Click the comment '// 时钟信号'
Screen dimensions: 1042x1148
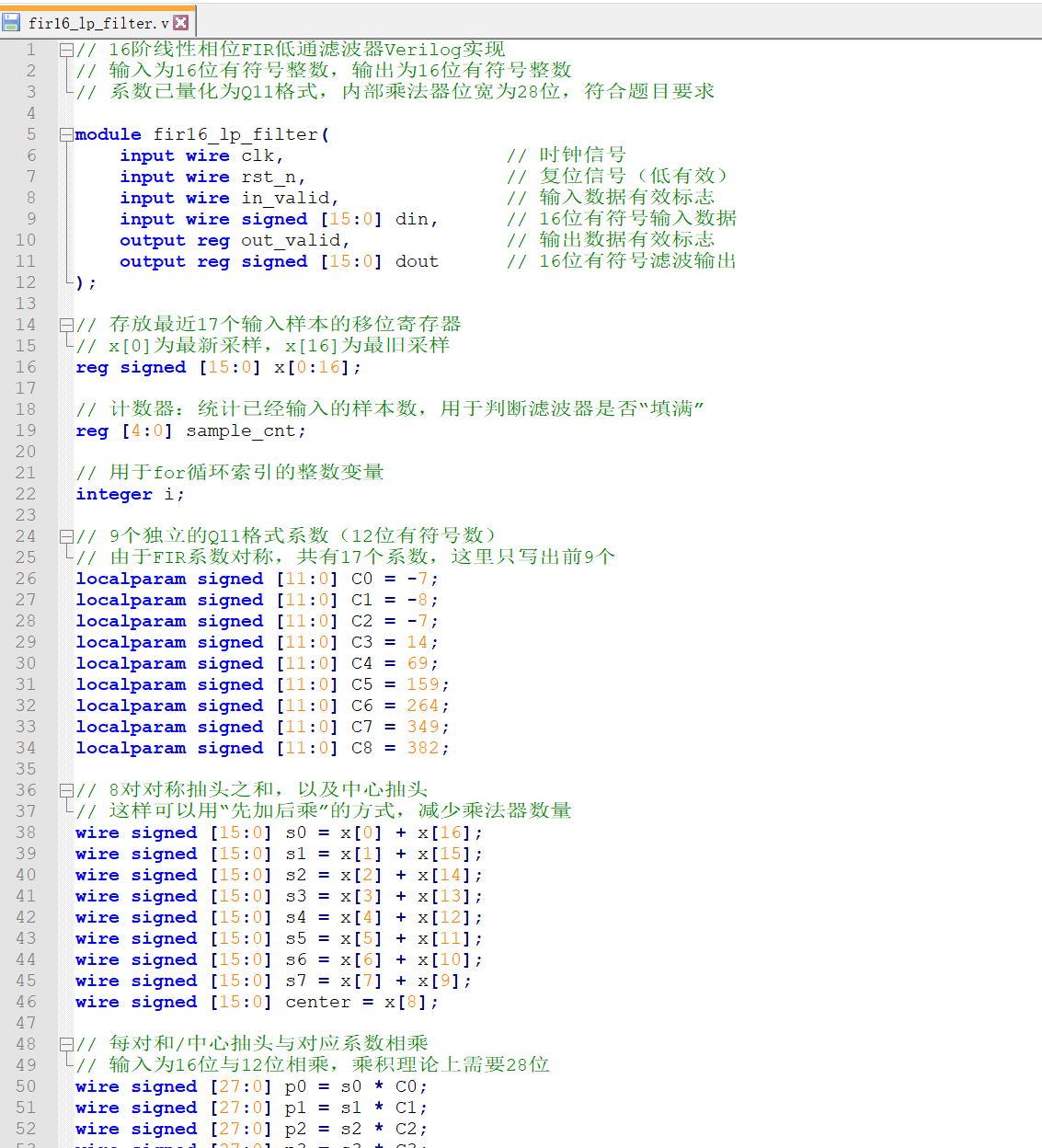pos(567,155)
